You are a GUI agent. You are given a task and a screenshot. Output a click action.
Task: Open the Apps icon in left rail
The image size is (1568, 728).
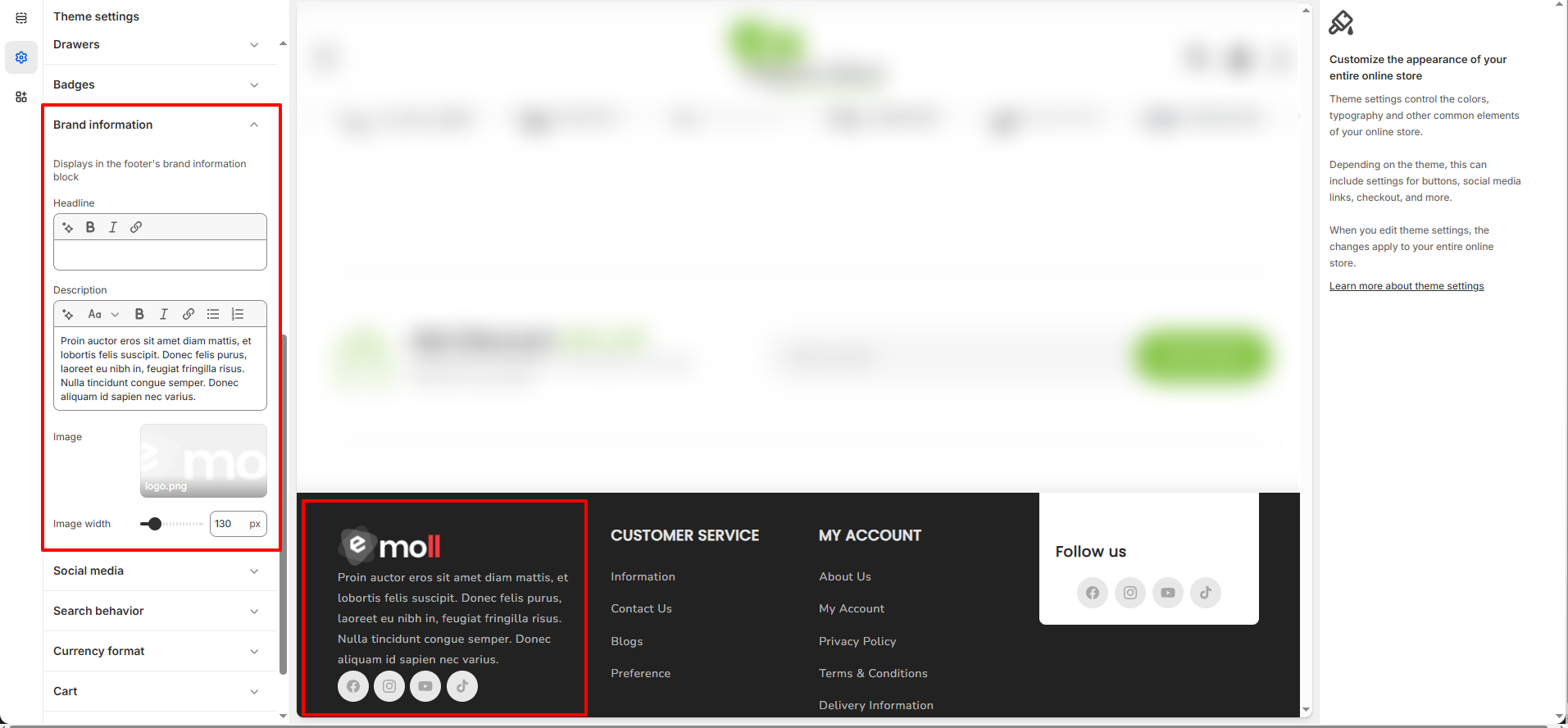pyautogui.click(x=21, y=97)
